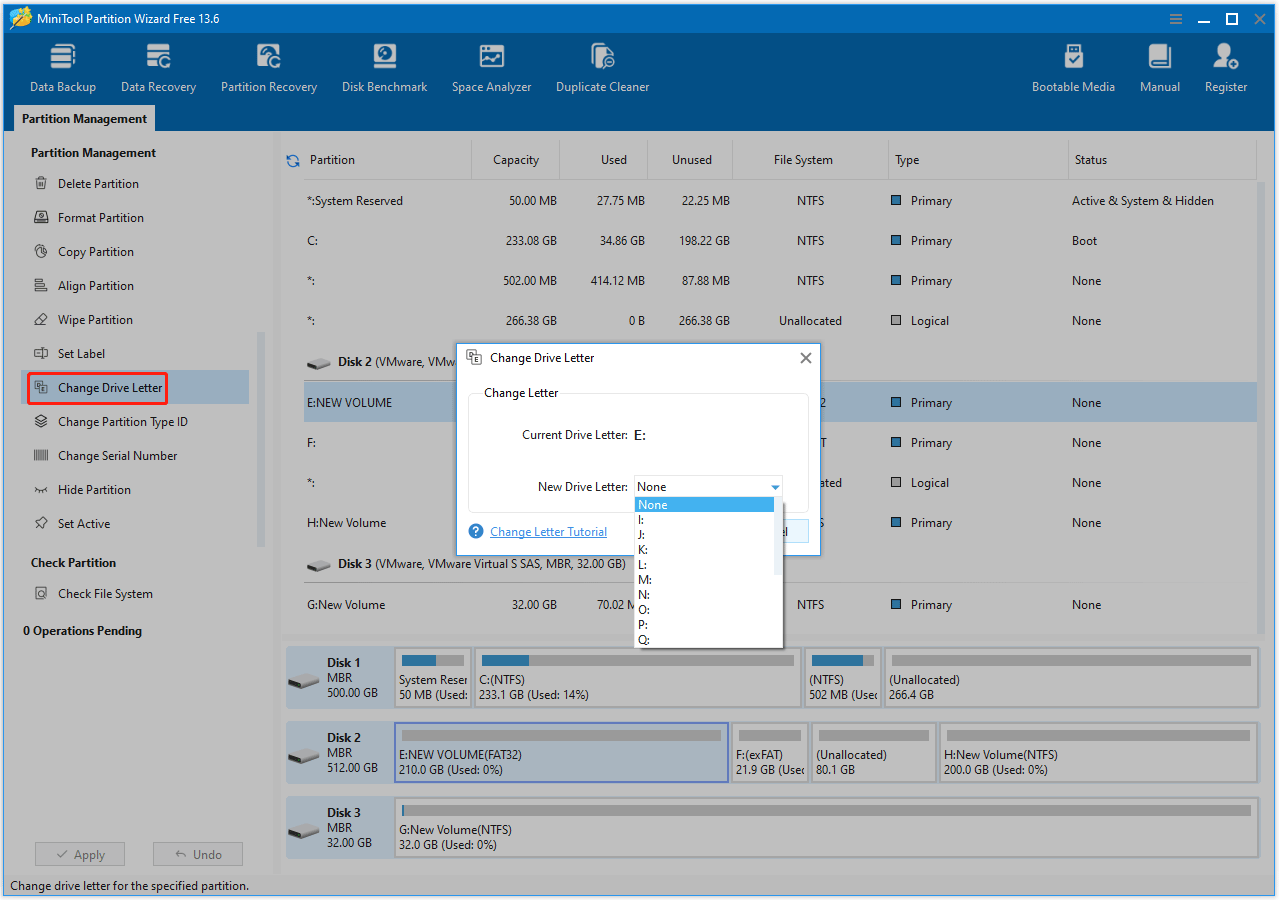Select the F:(exFAT) block in disk map
1279x900 pixels.
pyautogui.click(x=769, y=752)
